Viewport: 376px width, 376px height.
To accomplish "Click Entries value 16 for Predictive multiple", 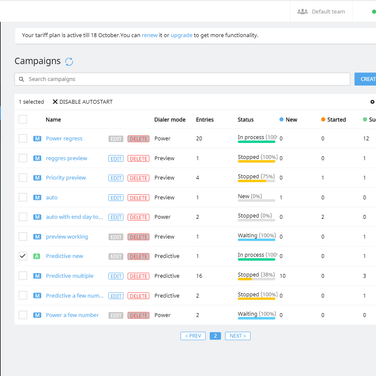I will pos(199,276).
